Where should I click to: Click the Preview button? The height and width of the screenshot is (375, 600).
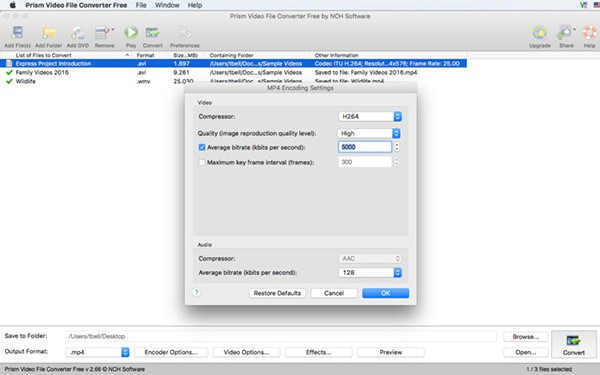[x=391, y=352]
